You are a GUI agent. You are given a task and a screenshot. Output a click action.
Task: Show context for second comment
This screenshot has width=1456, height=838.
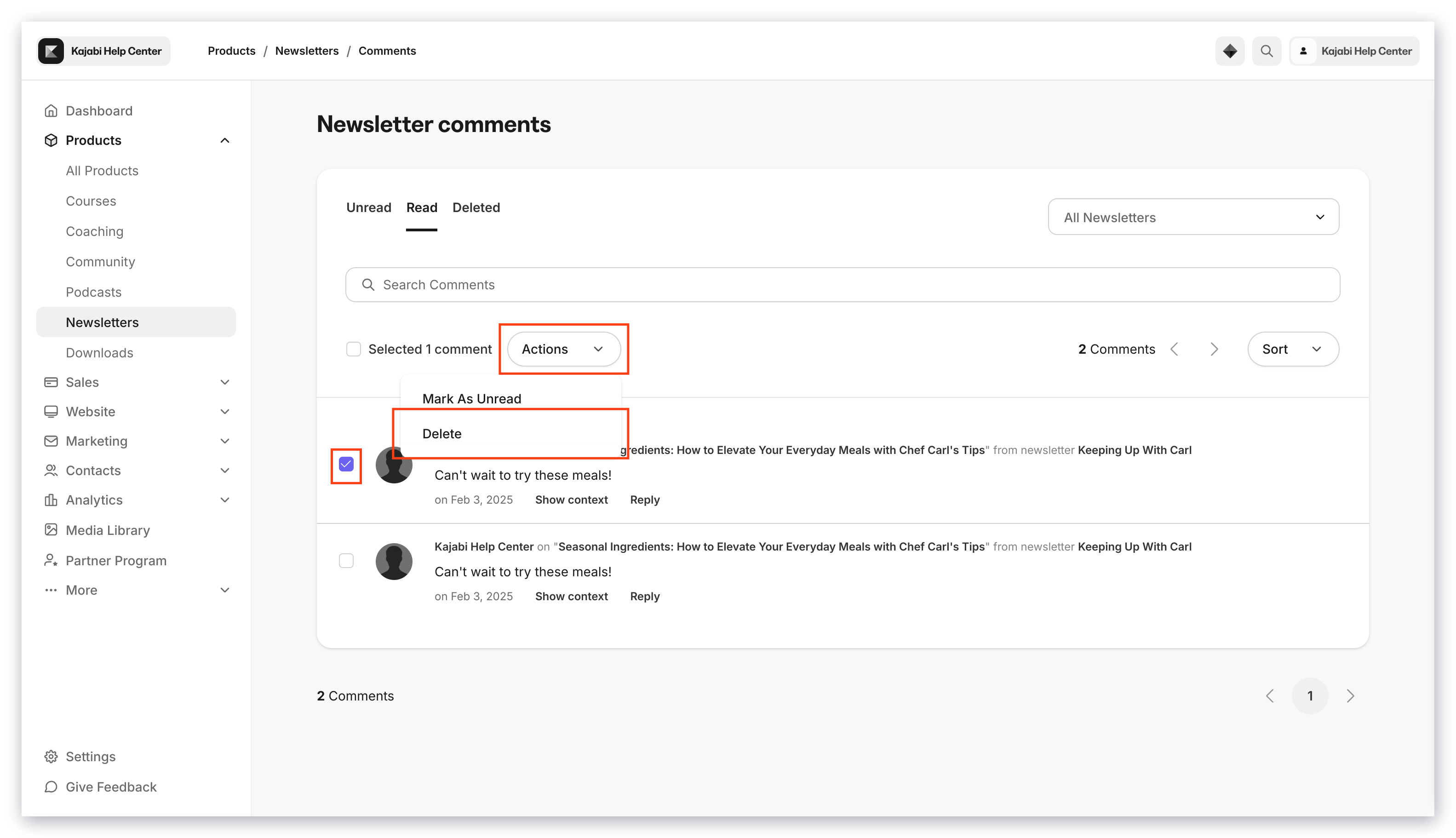coord(571,596)
